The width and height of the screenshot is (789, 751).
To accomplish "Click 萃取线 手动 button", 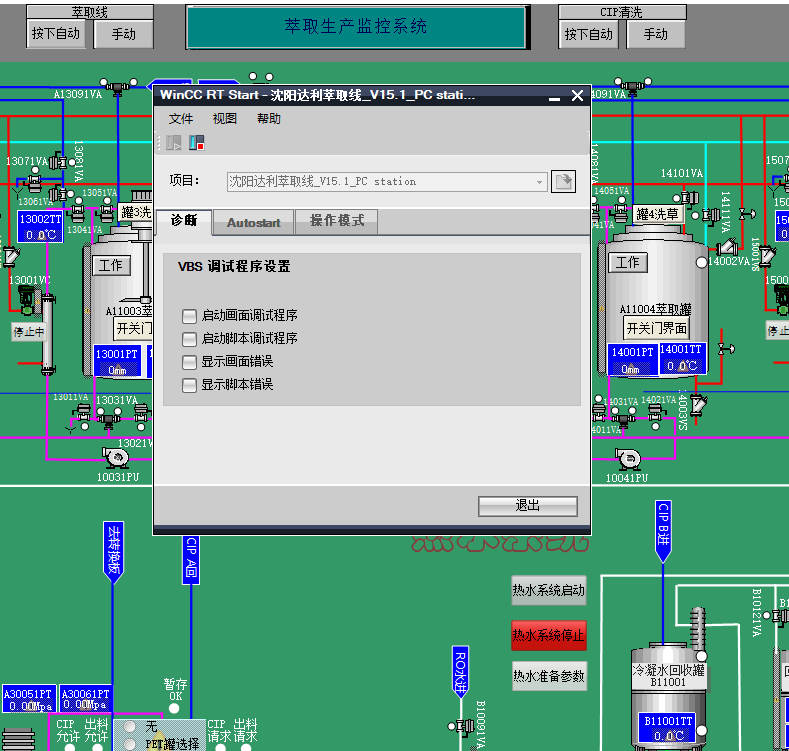I will point(123,34).
